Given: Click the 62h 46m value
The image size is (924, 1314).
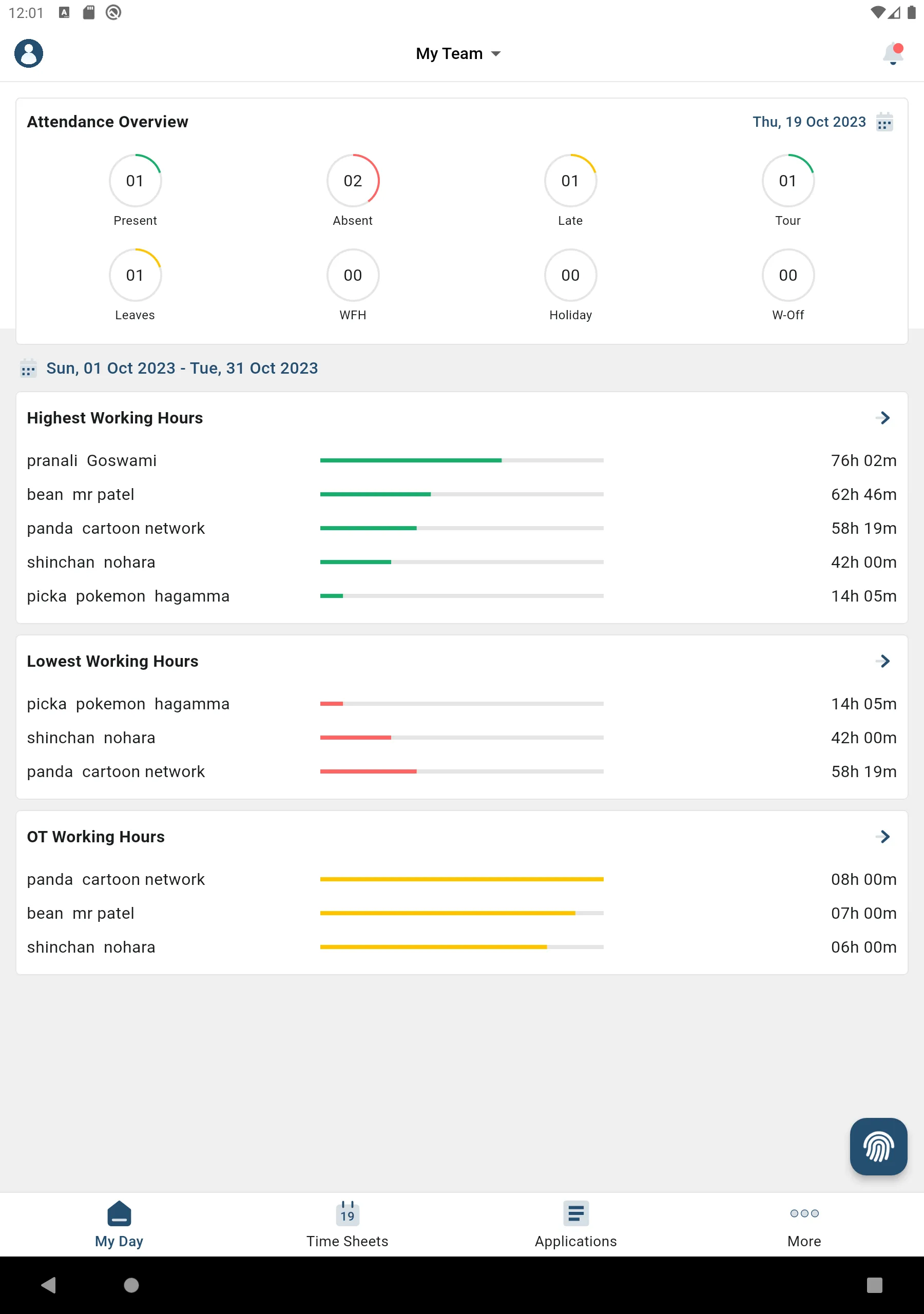Looking at the screenshot, I should (x=864, y=494).
